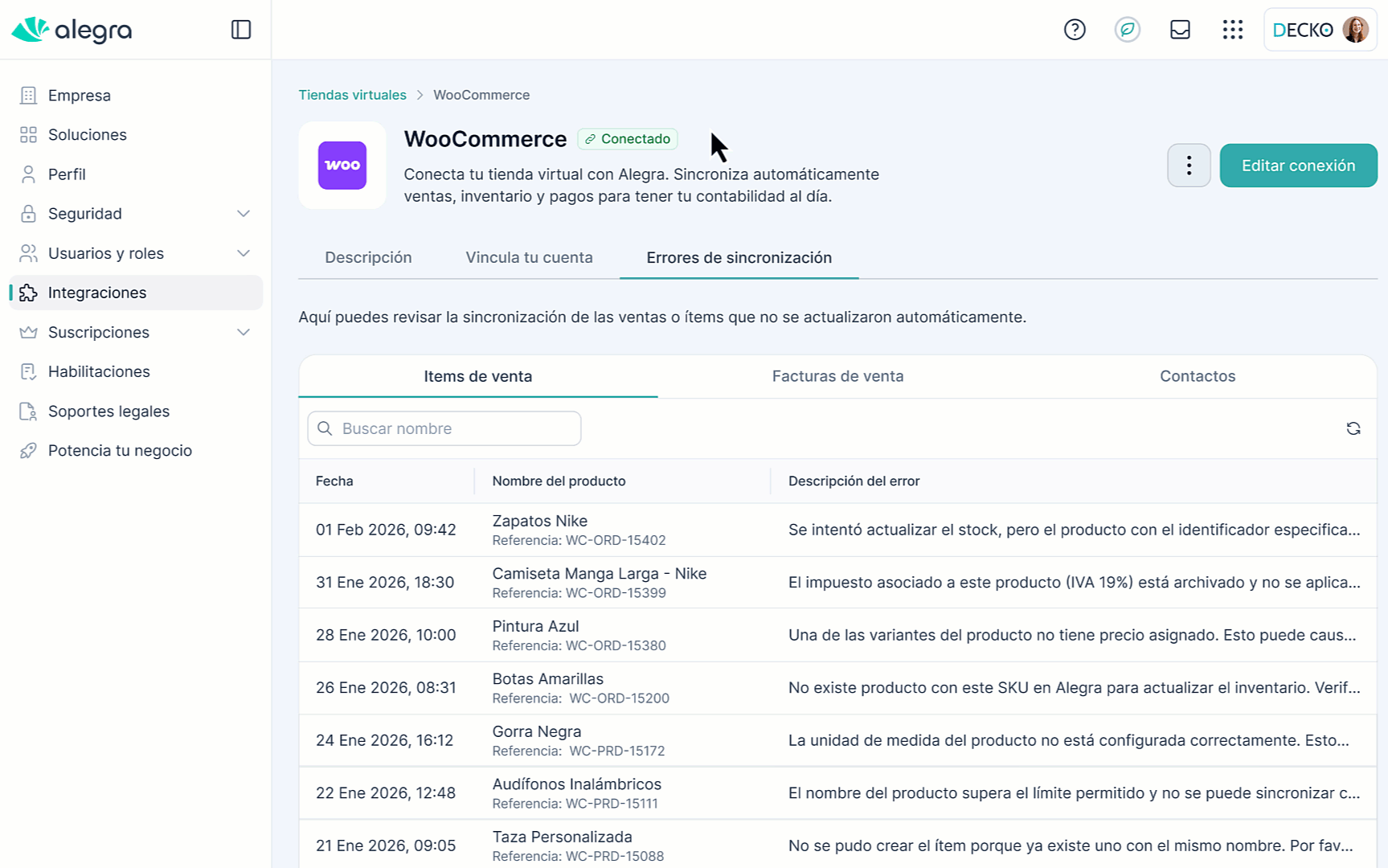Click the search magnifier icon
The height and width of the screenshot is (868, 1388).
[325, 428]
